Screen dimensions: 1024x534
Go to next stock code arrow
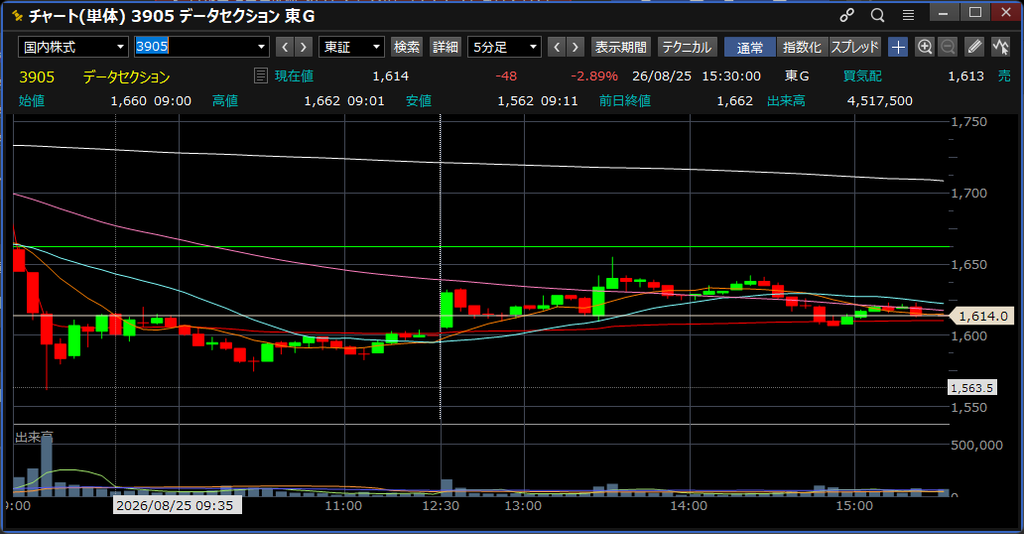[x=303, y=47]
